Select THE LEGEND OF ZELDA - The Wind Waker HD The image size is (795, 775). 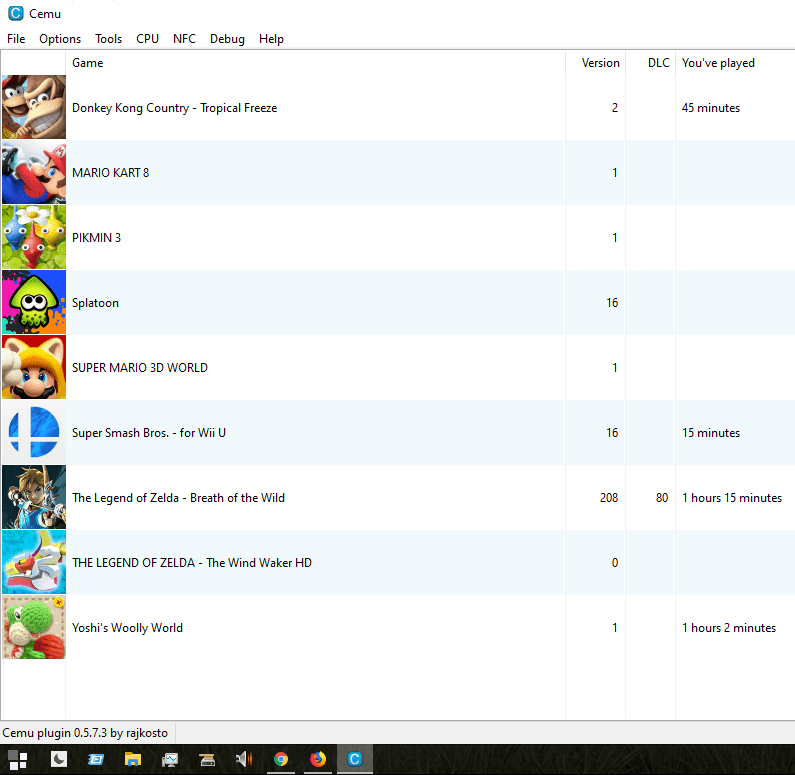192,563
